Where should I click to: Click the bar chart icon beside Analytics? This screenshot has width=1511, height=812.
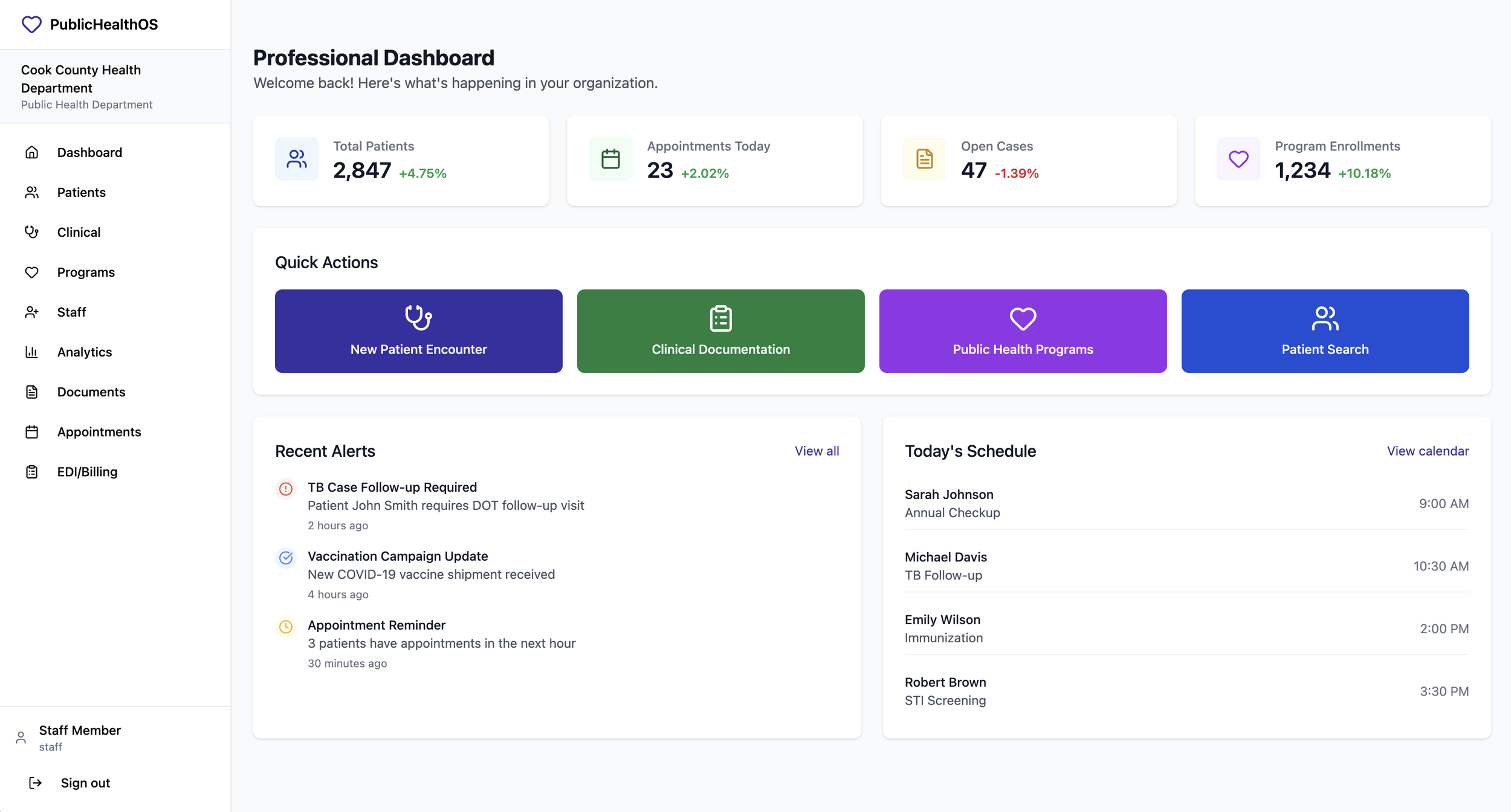click(31, 352)
